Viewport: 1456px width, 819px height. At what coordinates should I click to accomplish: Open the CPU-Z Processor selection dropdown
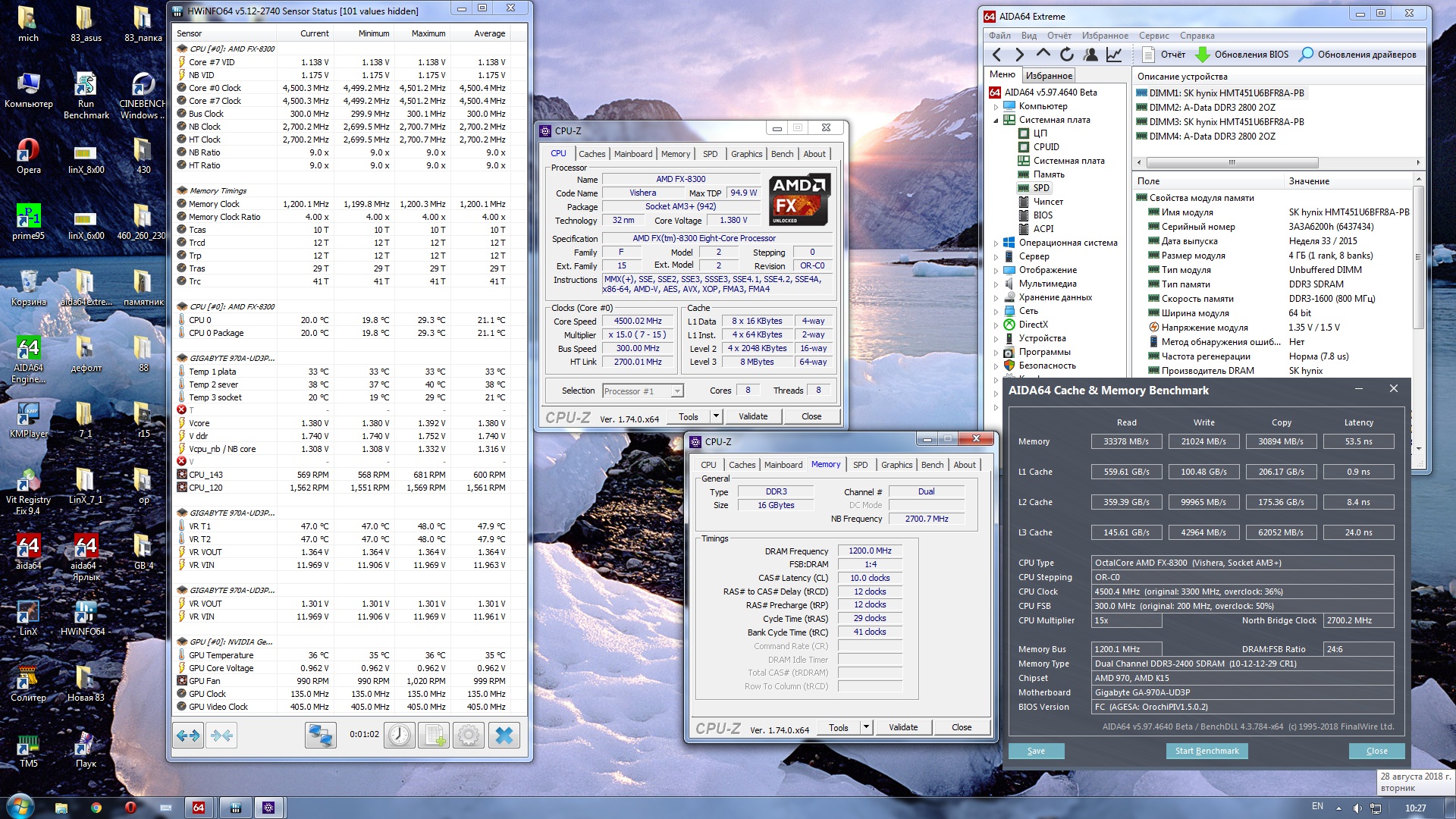click(676, 391)
